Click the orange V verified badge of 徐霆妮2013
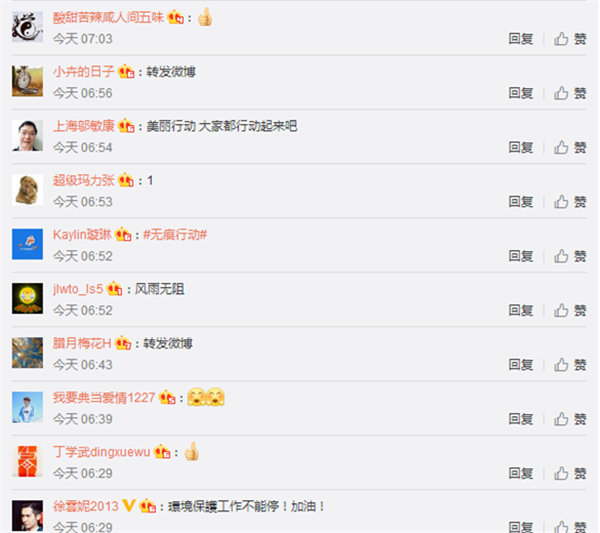 point(129,506)
